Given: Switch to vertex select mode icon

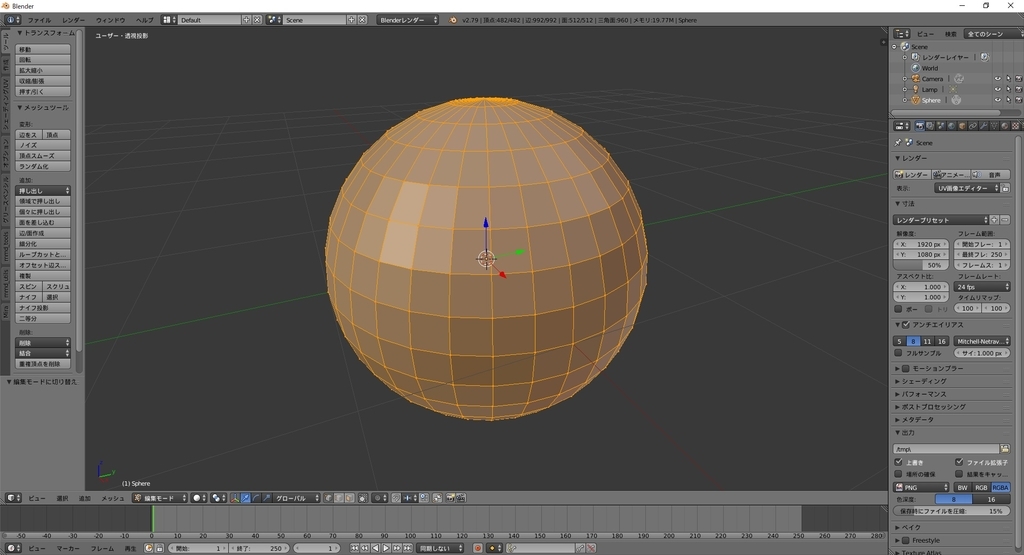Looking at the screenshot, I should (328, 498).
